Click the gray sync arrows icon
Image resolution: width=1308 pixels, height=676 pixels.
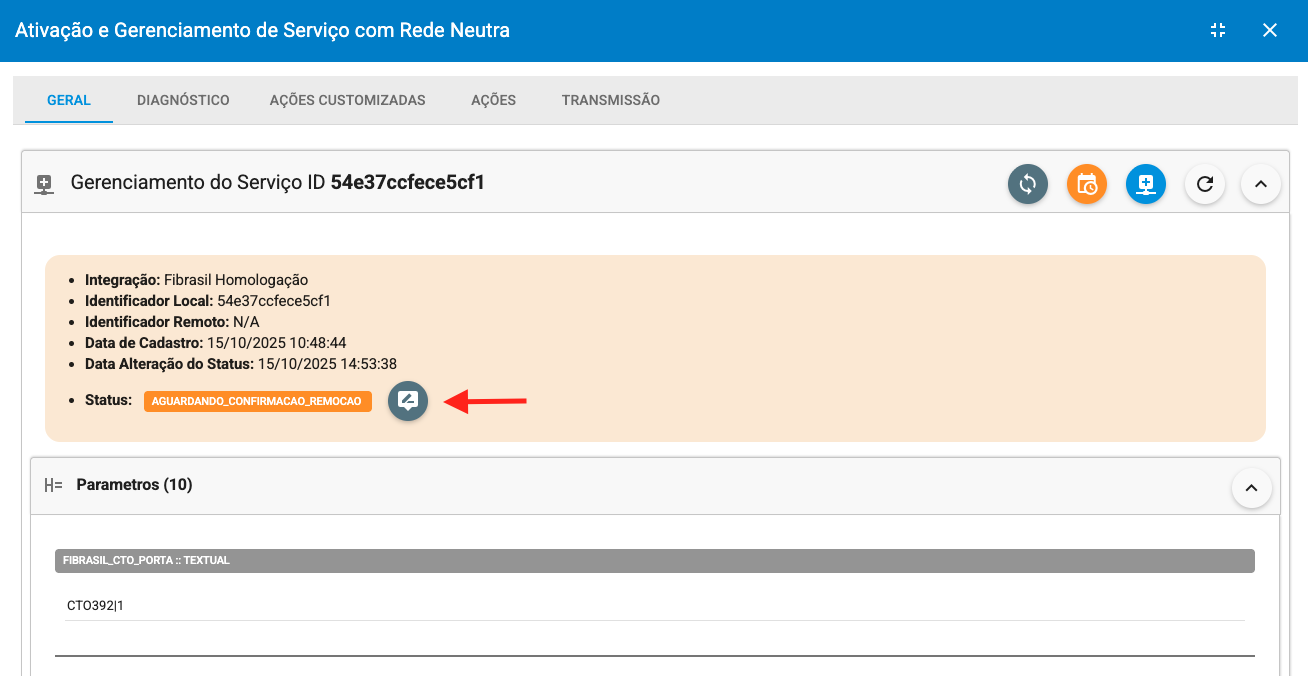coord(1027,184)
